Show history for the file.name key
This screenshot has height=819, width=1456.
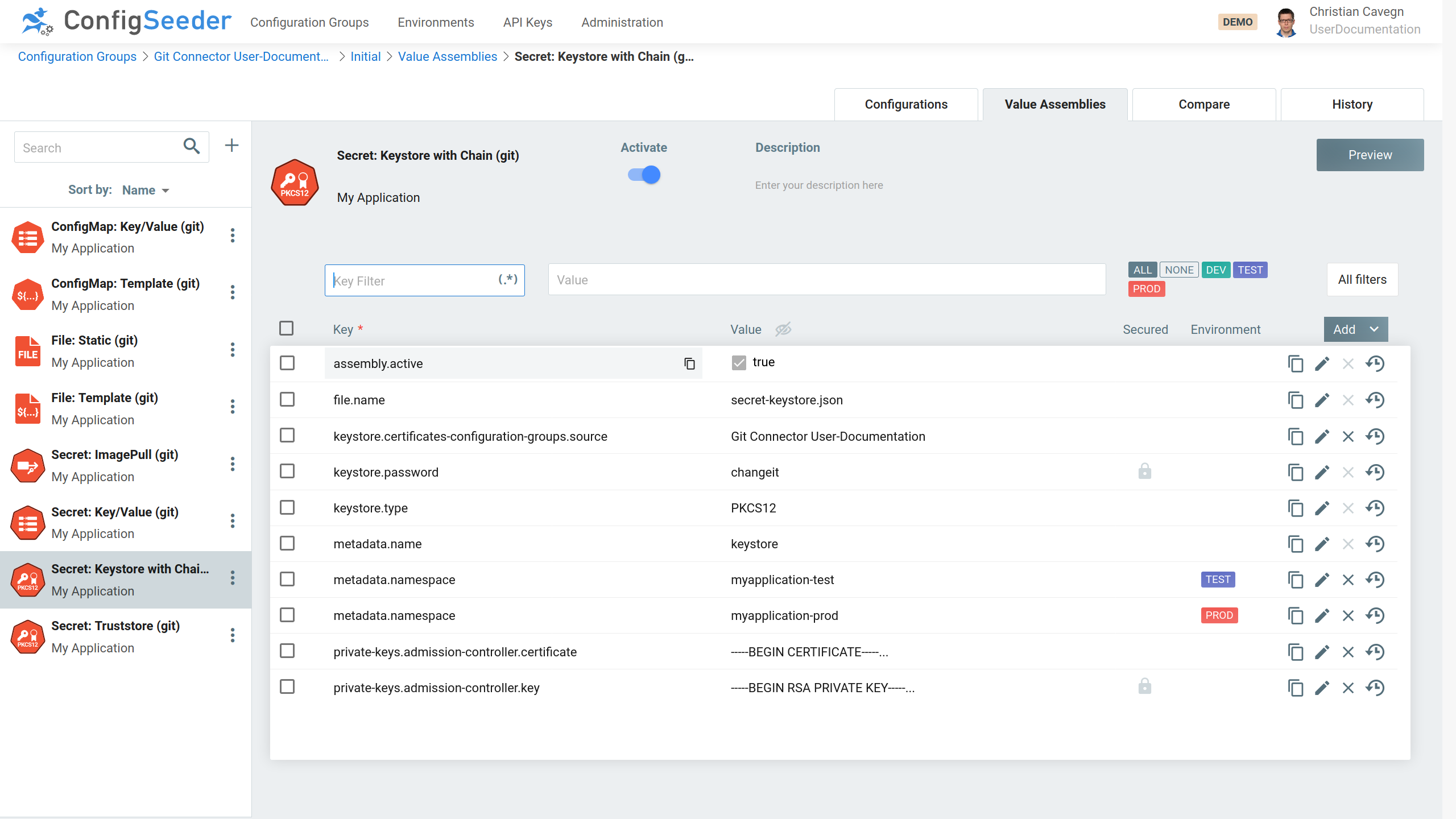tap(1375, 400)
